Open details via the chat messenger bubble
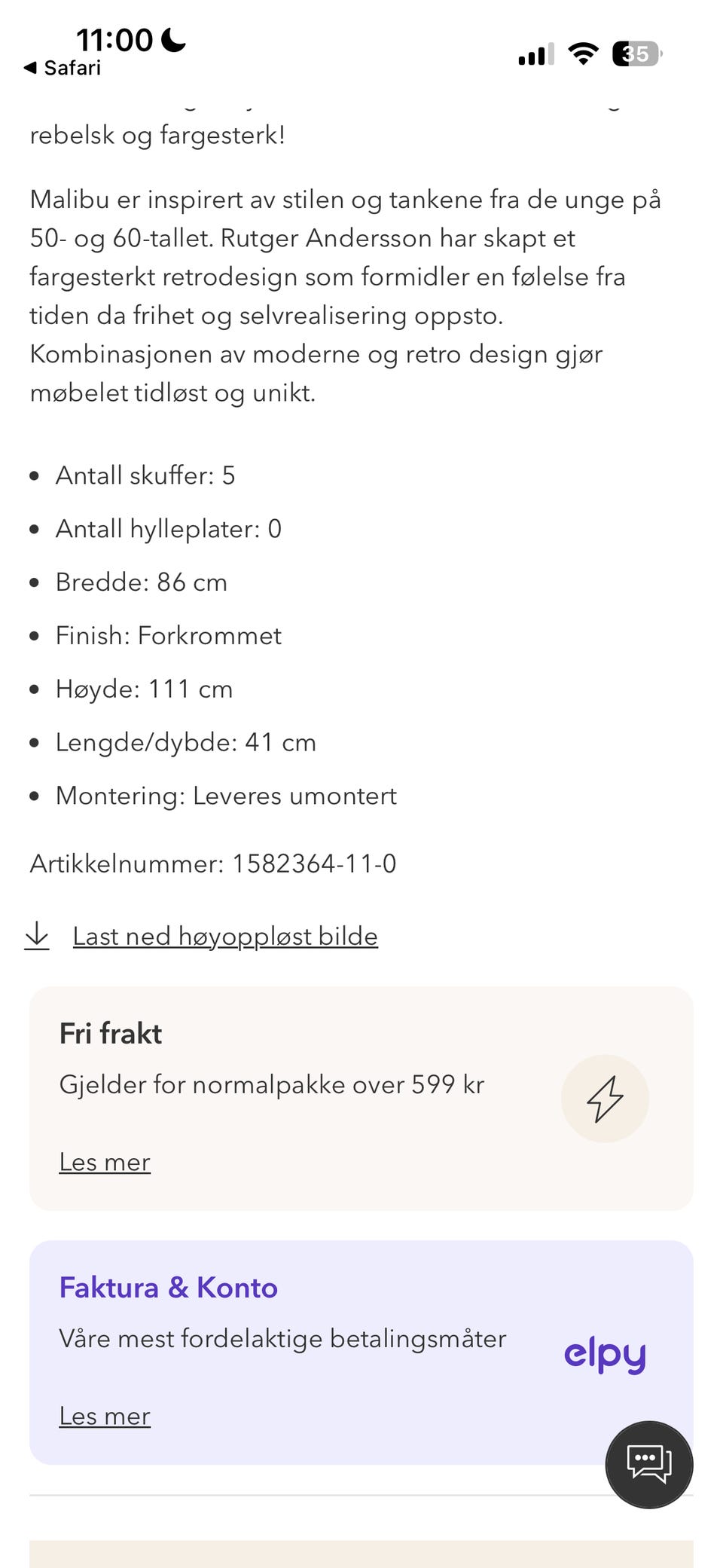The height and width of the screenshot is (1568, 723). pos(648,1464)
